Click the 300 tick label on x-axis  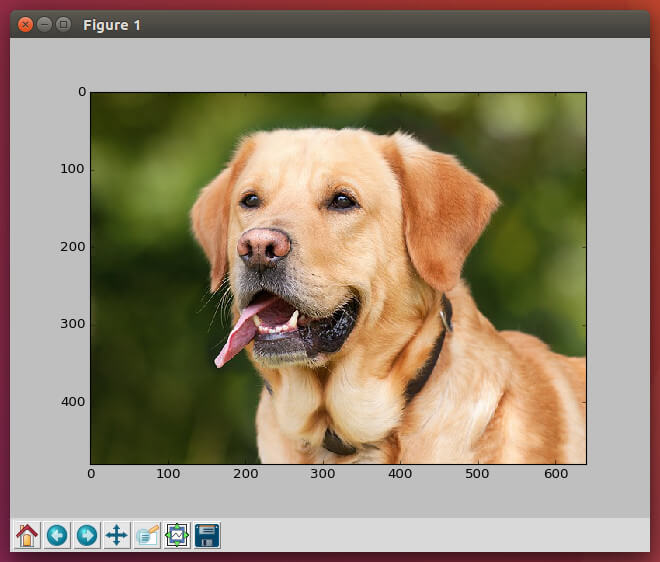tap(322, 473)
